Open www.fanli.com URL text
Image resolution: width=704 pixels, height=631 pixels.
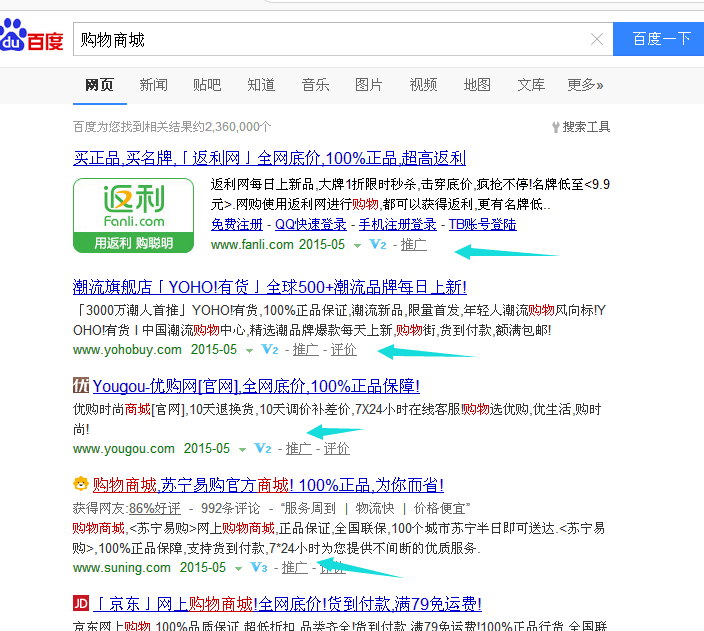coord(252,245)
